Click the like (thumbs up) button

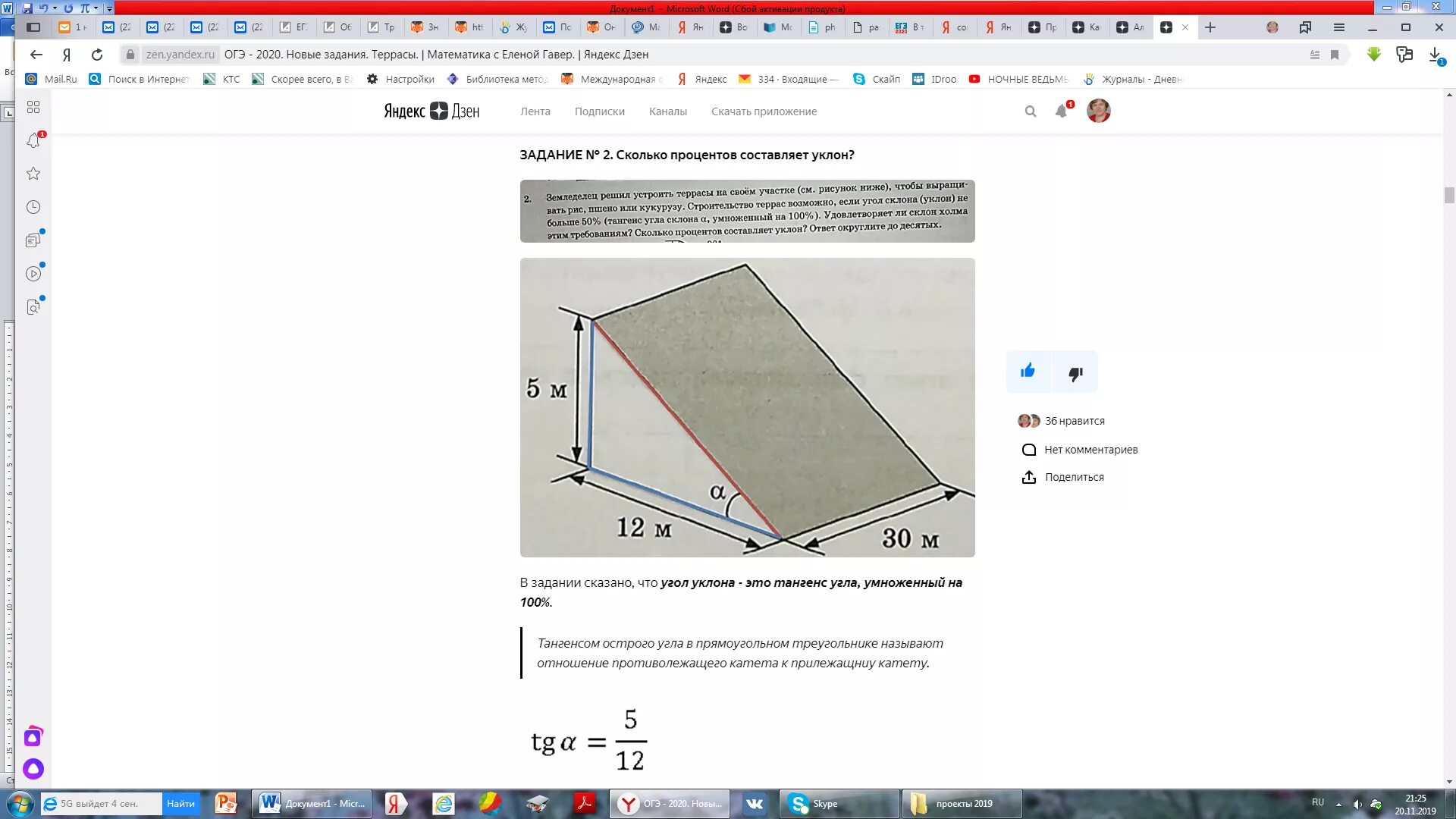click(1028, 371)
